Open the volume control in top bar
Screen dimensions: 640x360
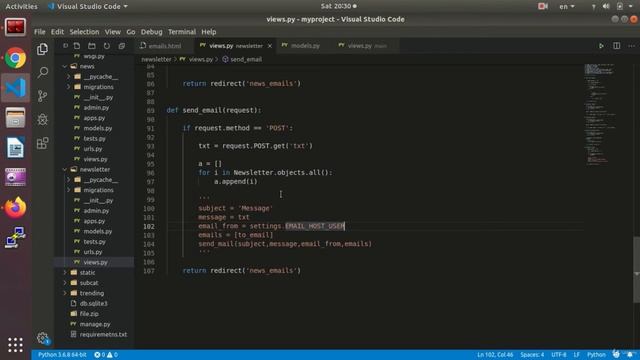(x=606, y=7)
